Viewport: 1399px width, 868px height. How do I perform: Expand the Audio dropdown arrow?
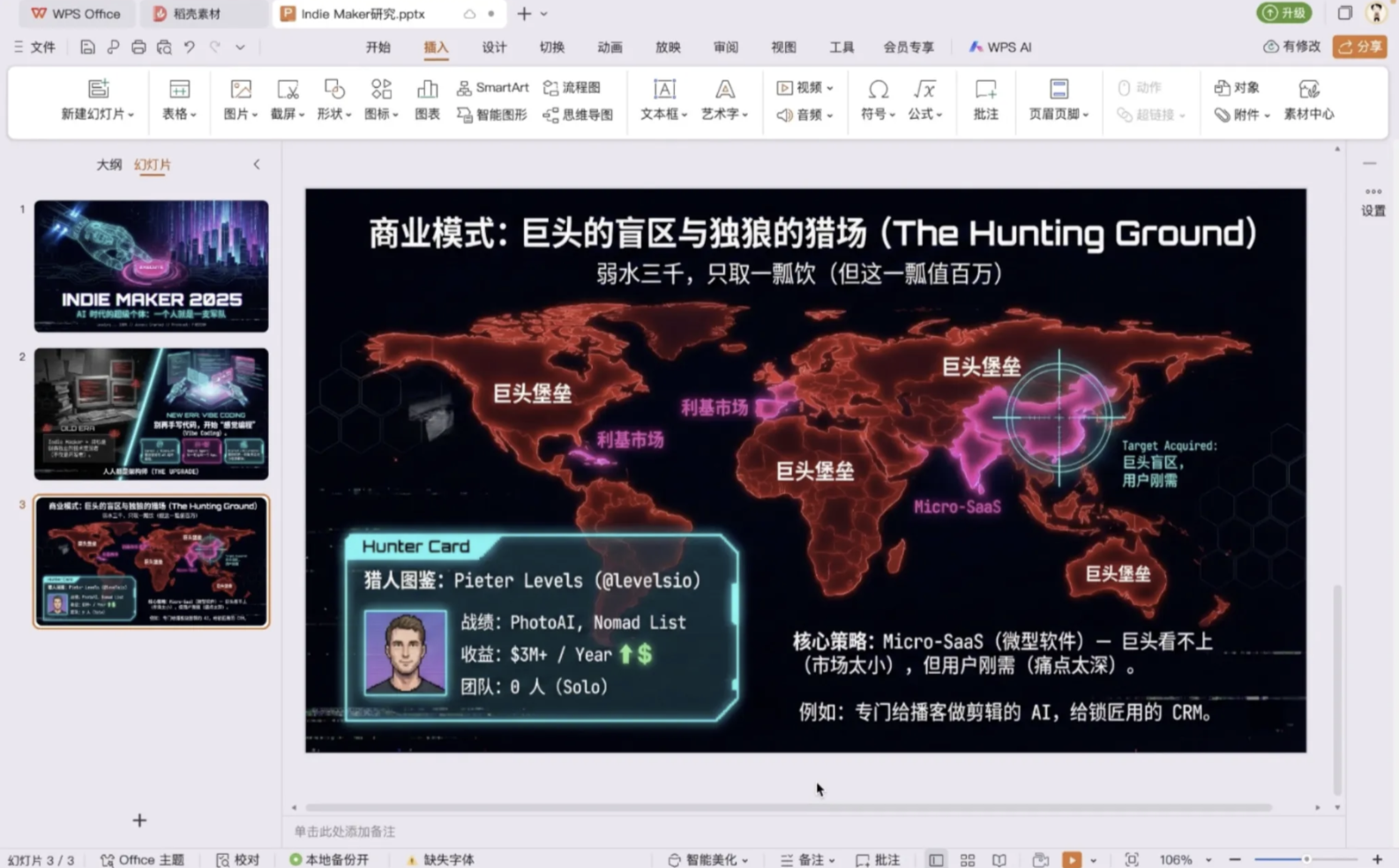(829, 116)
